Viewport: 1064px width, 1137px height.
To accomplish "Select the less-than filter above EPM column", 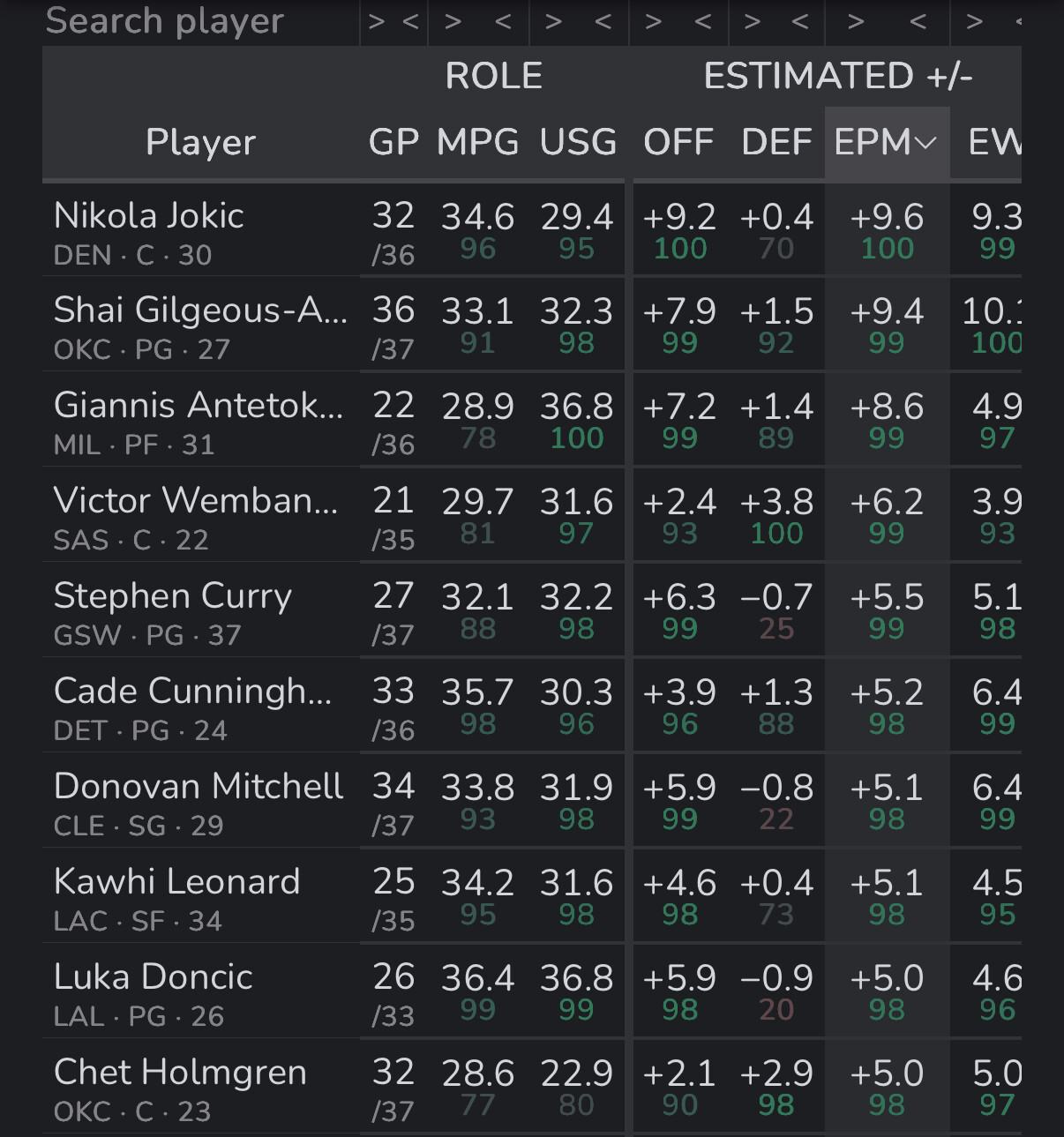I will point(918,21).
